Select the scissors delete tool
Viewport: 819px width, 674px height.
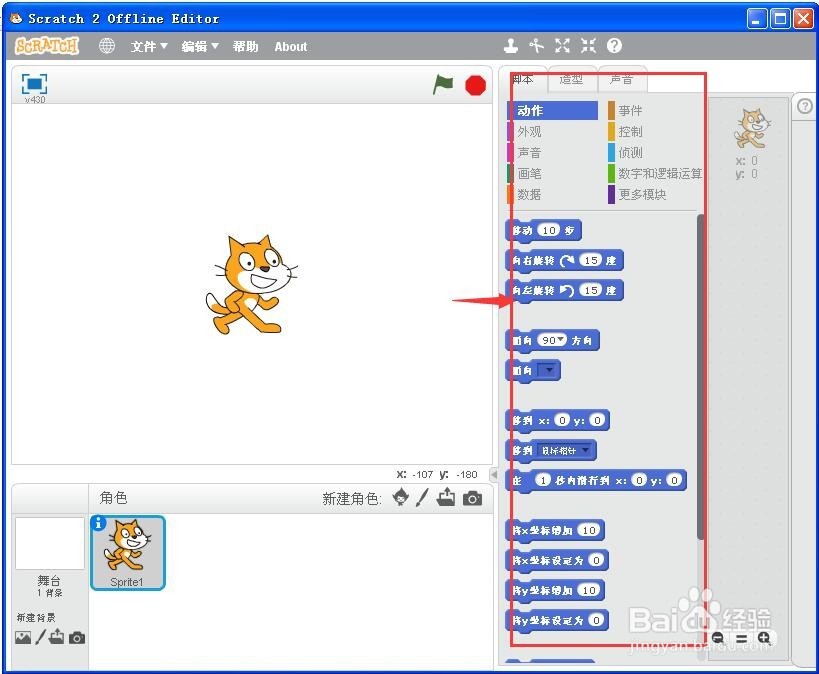click(536, 46)
